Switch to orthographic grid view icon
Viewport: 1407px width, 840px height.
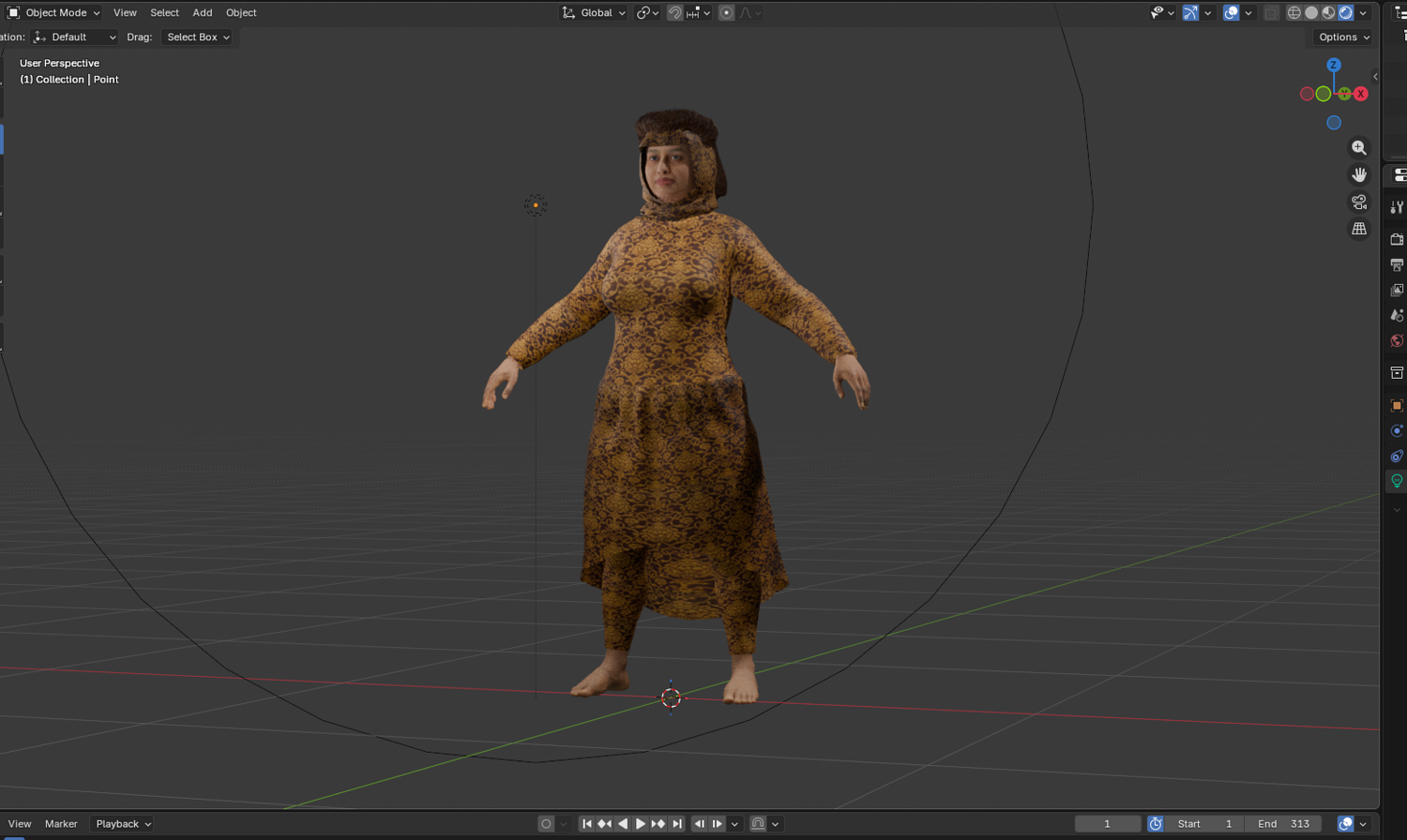point(1358,229)
